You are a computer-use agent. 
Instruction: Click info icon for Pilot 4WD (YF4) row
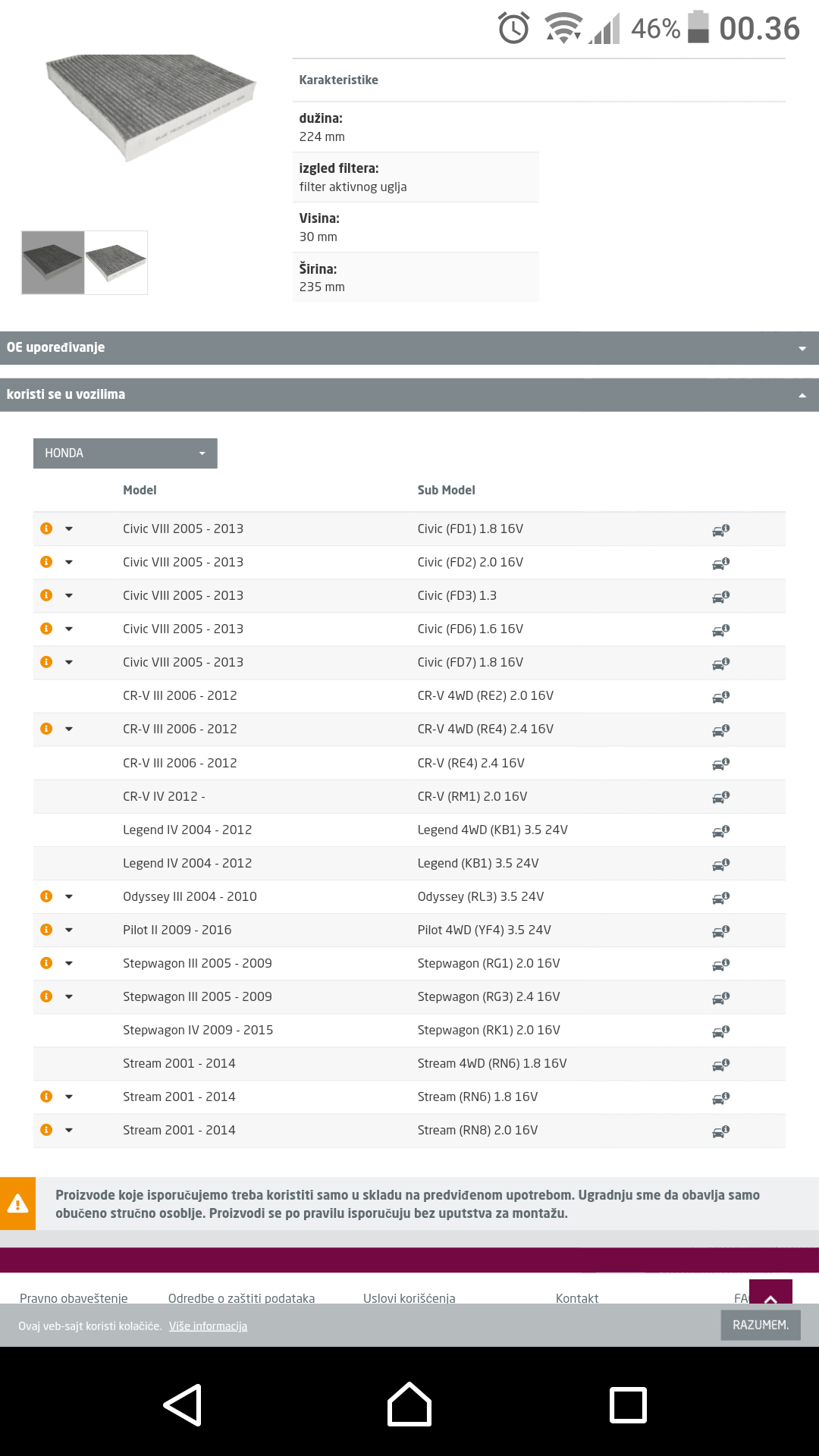46,930
